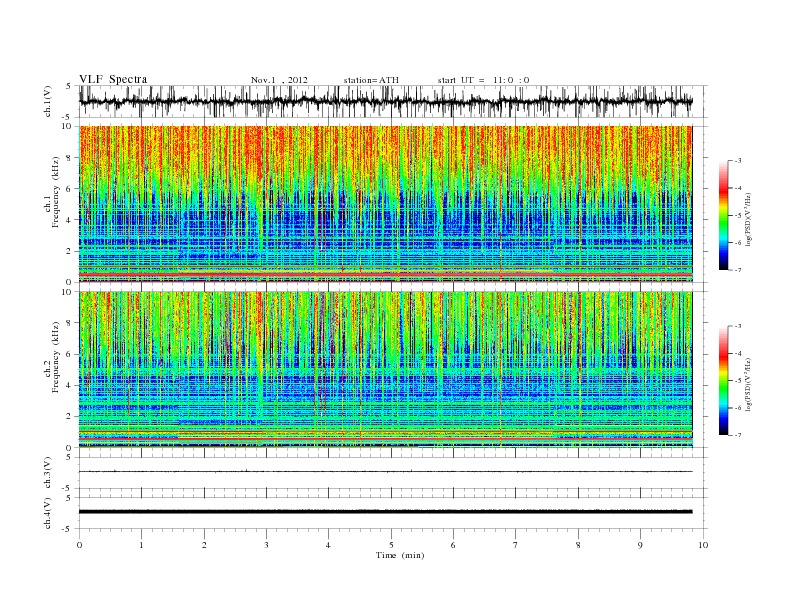Screen dimensions: 792x612
Task: Click the "-5" tick on ch.1 colorbar
Action: pyautogui.click(x=738, y=216)
